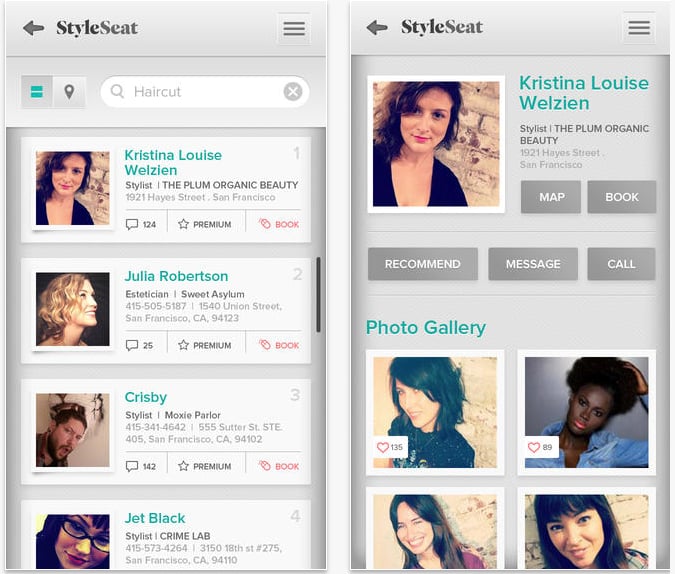The image size is (675, 574).
Task: Open Julia Robertson profile name
Action: (176, 276)
